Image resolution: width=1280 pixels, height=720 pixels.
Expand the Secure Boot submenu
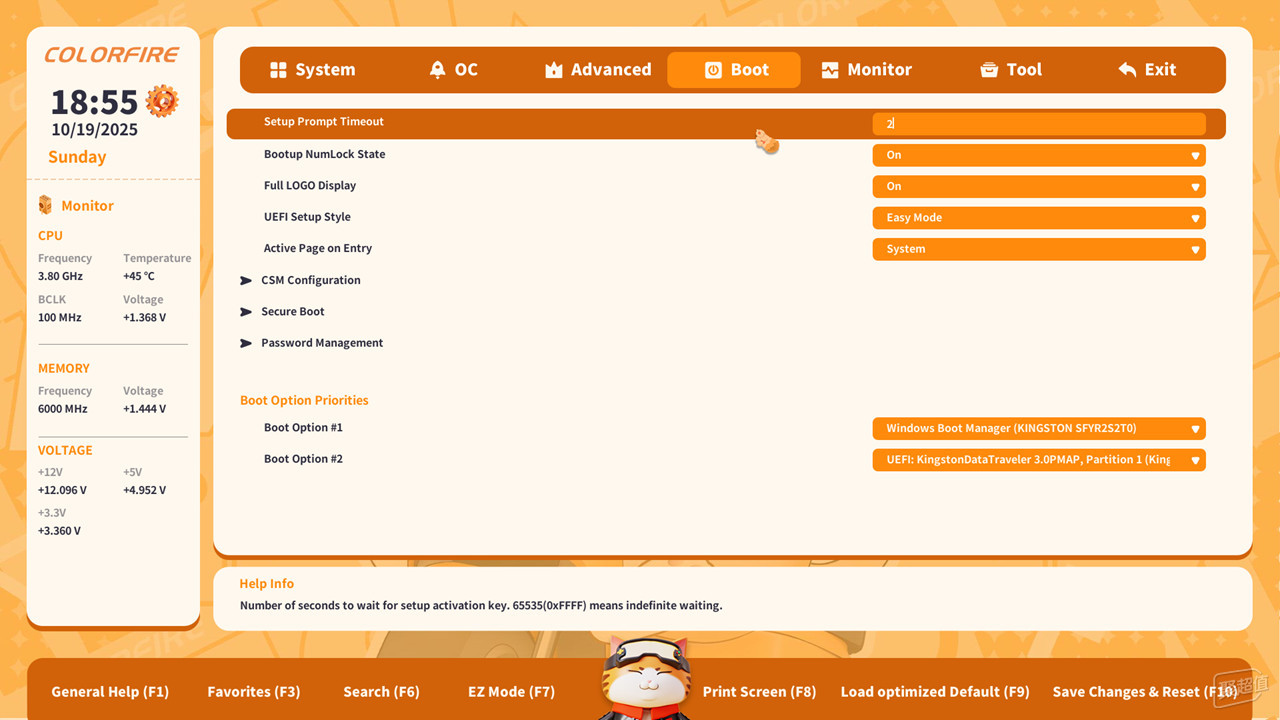click(x=292, y=312)
